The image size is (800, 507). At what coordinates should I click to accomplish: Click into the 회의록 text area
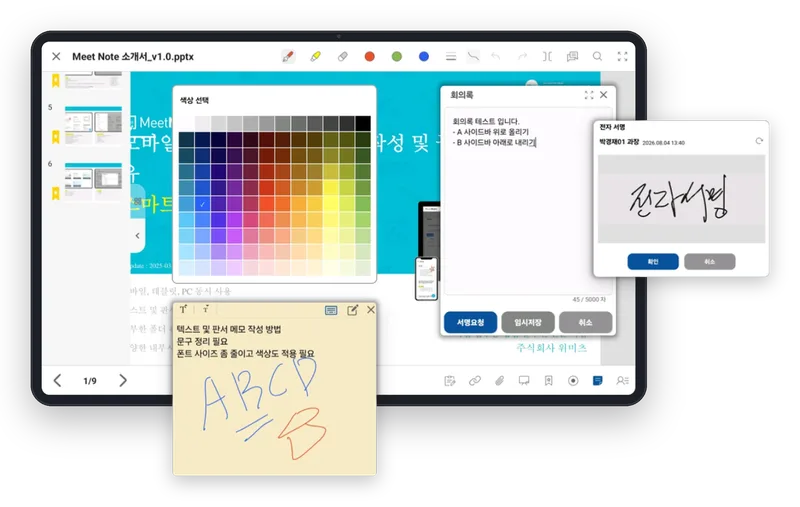(528, 201)
